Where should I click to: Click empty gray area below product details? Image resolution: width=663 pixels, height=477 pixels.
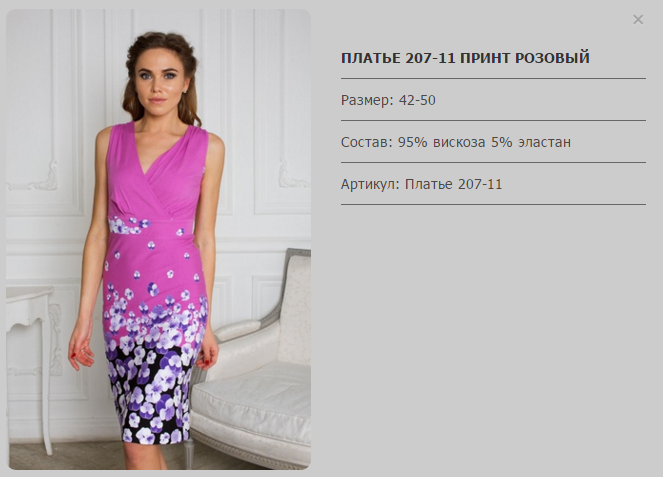point(493,338)
